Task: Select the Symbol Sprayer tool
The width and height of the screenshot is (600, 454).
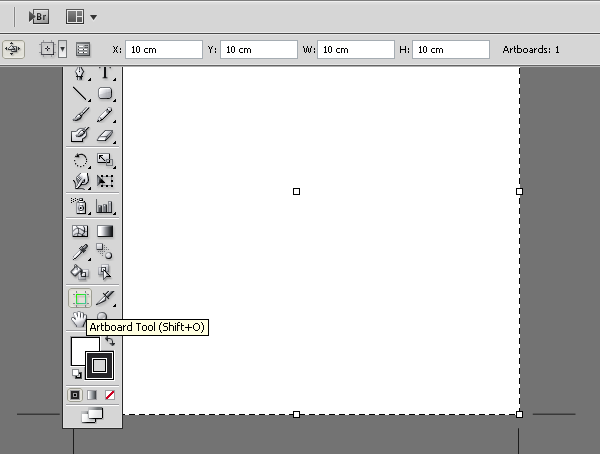Action: [x=80, y=206]
